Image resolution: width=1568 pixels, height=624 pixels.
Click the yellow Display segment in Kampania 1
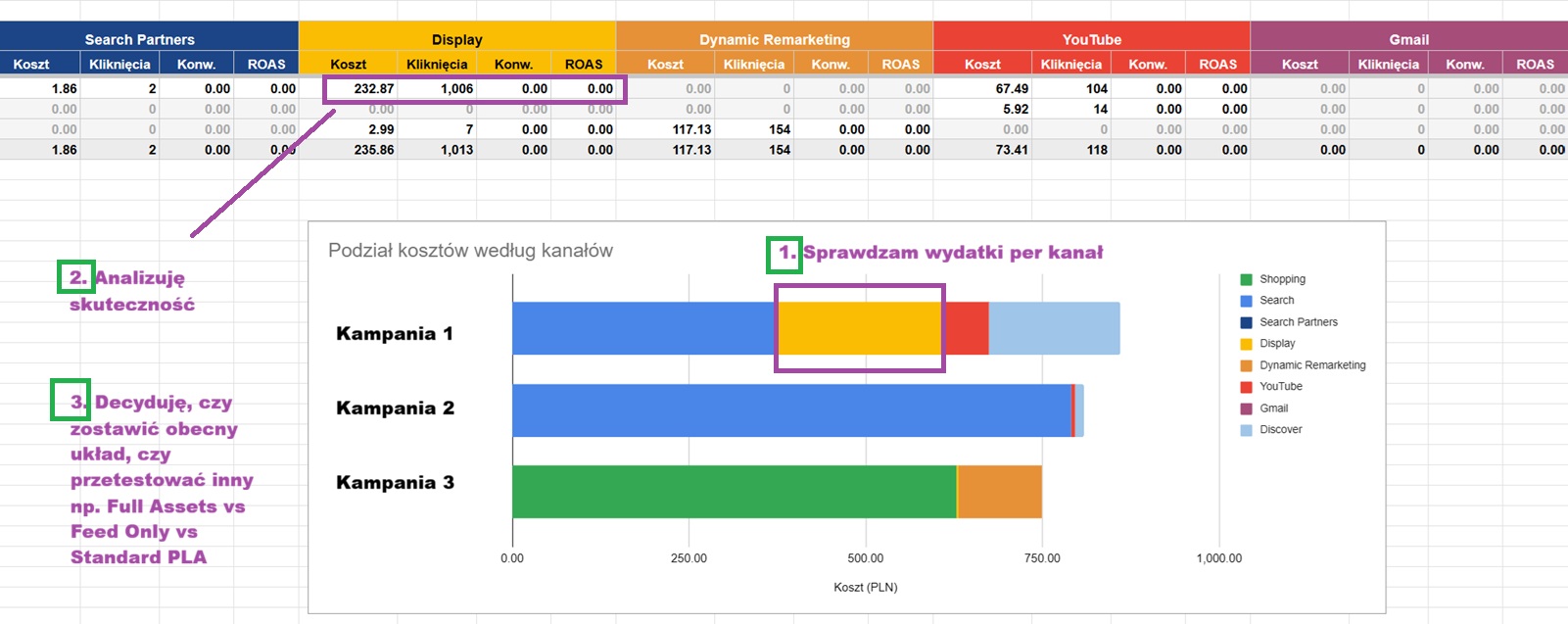click(x=859, y=328)
